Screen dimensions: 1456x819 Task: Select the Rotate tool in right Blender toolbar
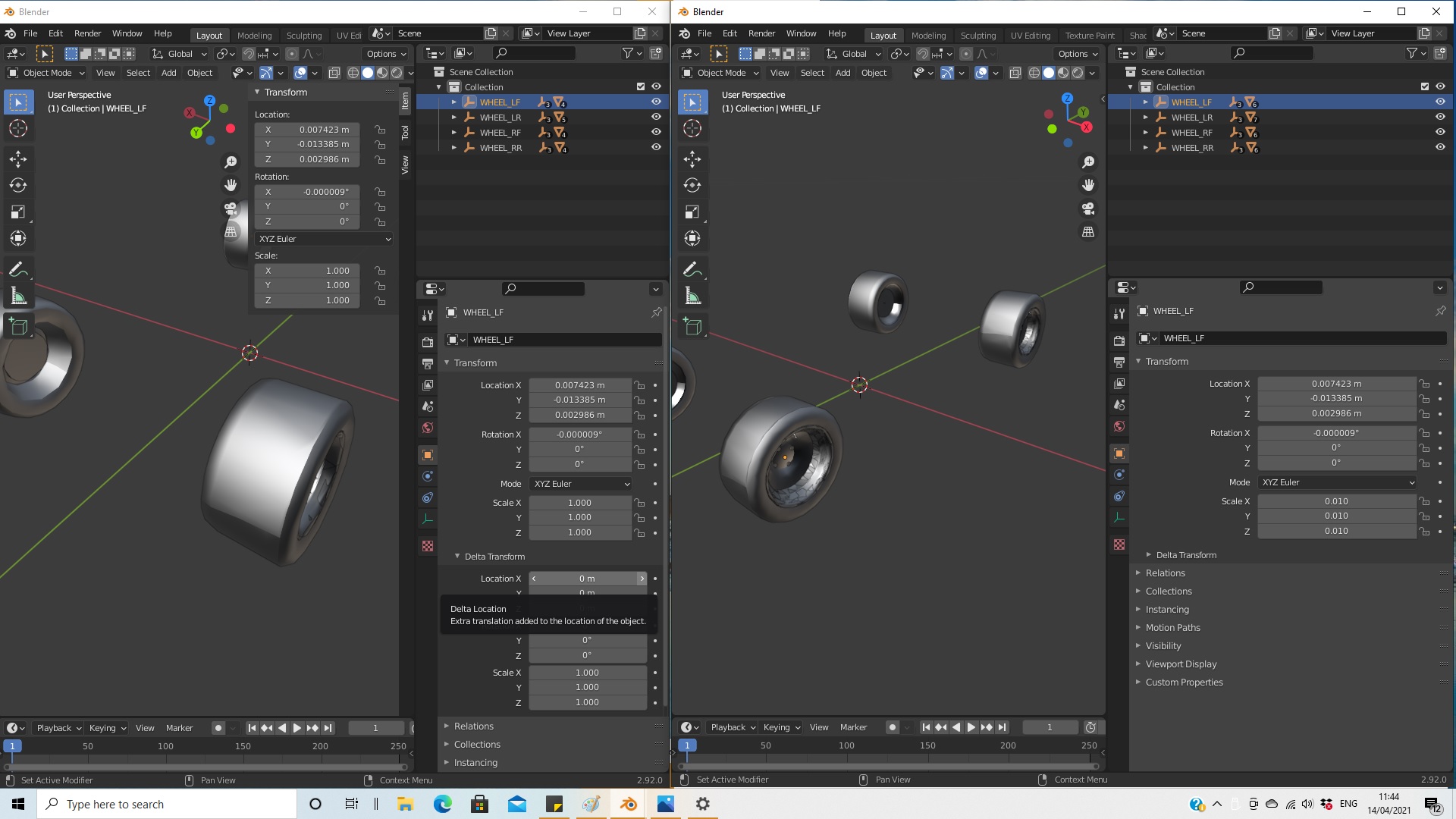[692, 185]
